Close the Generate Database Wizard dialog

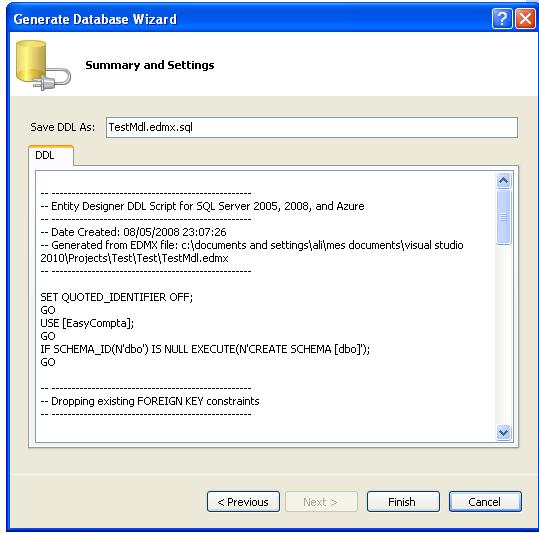coord(525,19)
